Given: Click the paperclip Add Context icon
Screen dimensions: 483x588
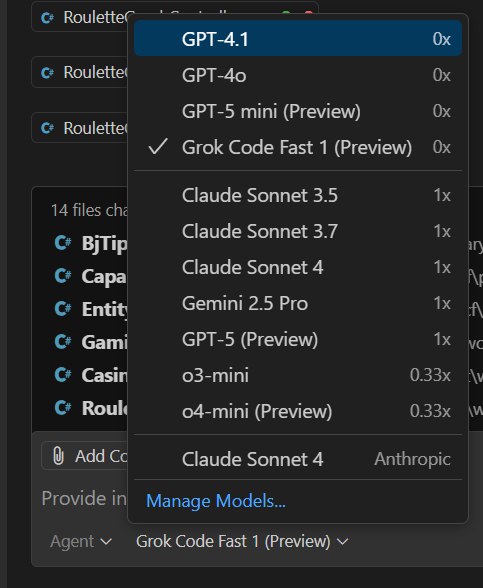Looking at the screenshot, I should coord(58,456).
